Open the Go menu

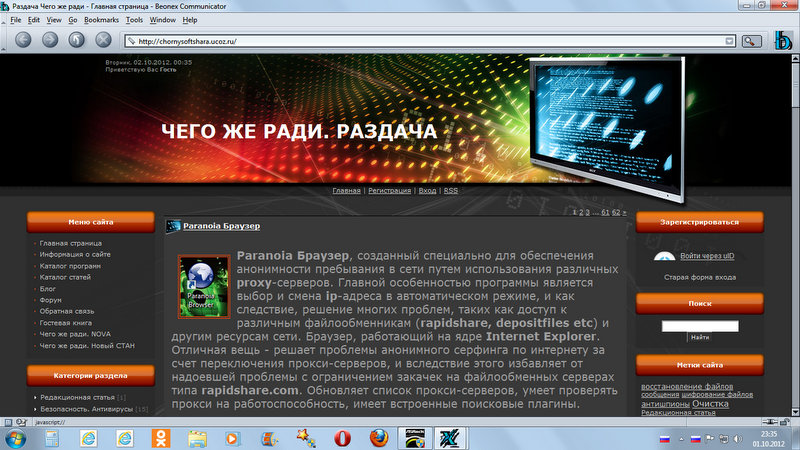tap(72, 20)
